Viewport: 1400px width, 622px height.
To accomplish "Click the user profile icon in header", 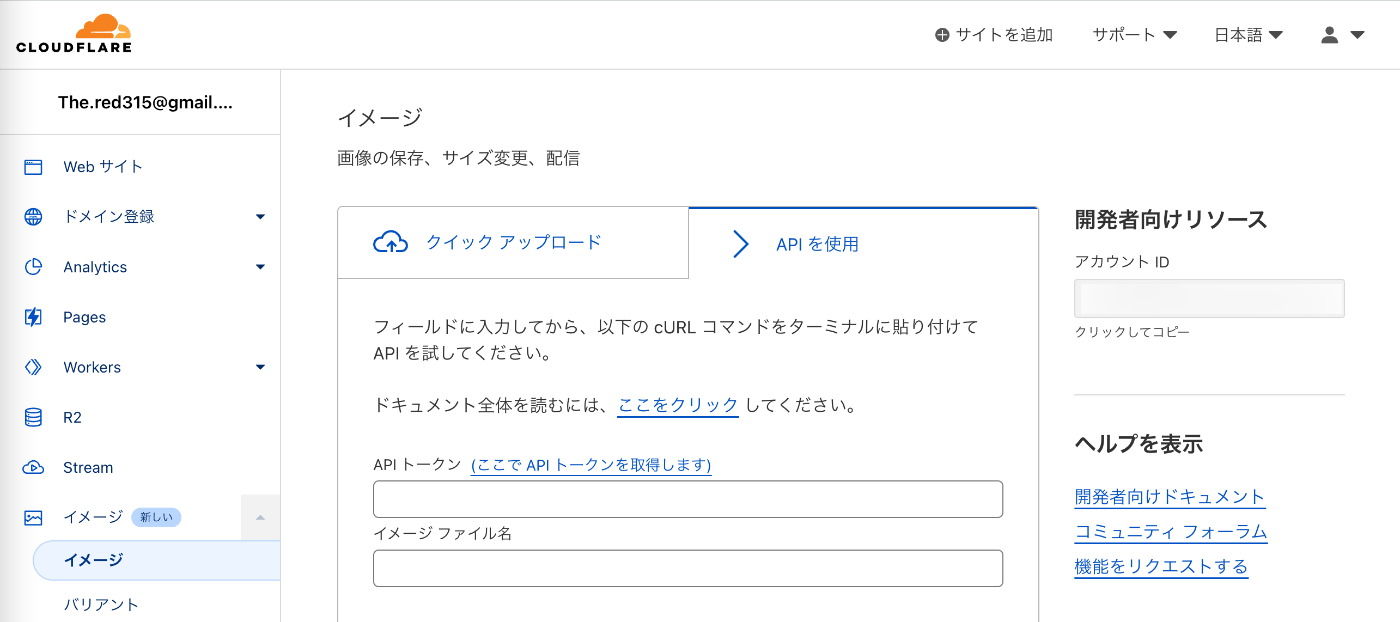I will tap(1329, 35).
